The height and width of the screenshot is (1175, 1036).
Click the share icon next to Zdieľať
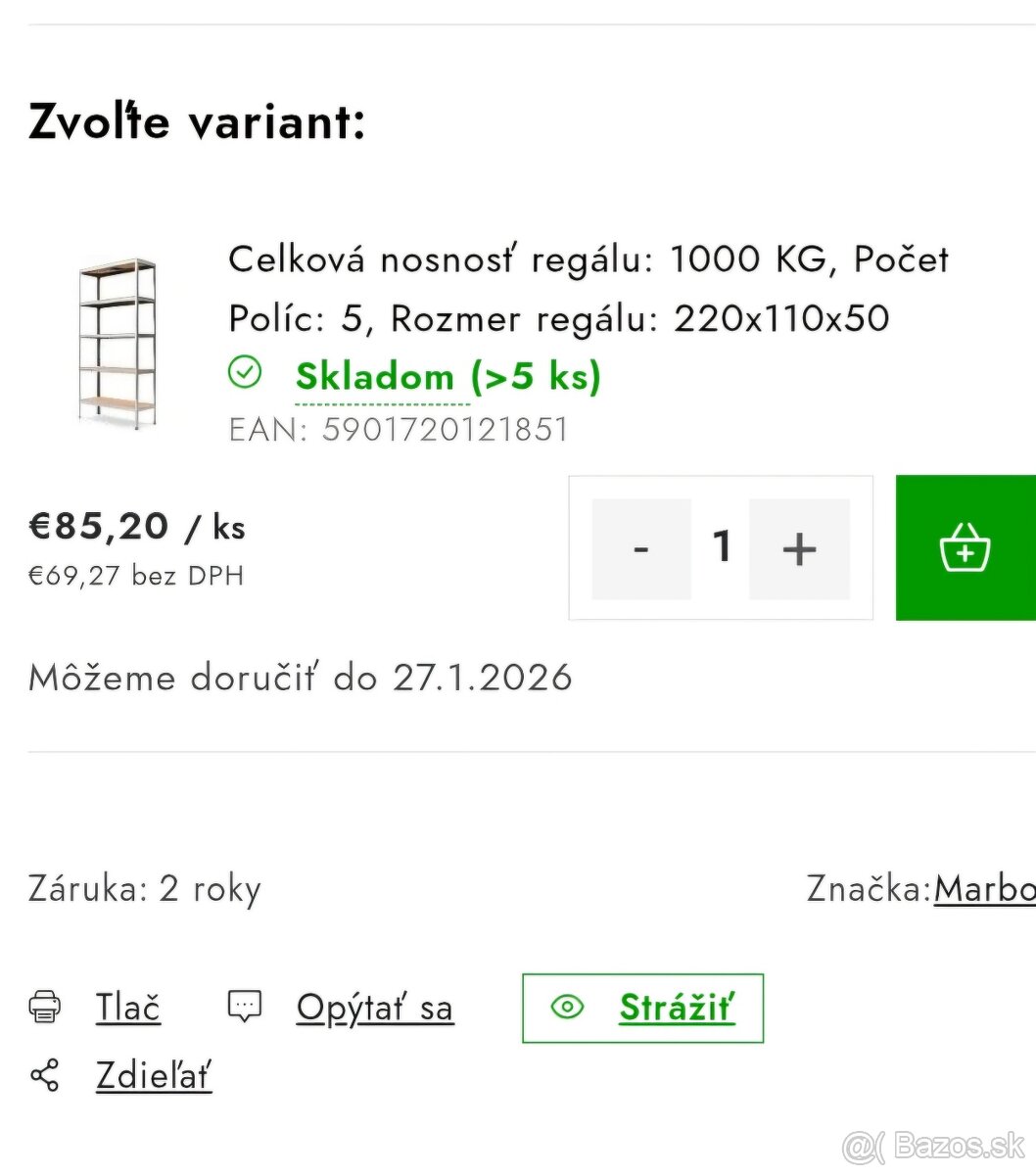pyautogui.click(x=43, y=1074)
